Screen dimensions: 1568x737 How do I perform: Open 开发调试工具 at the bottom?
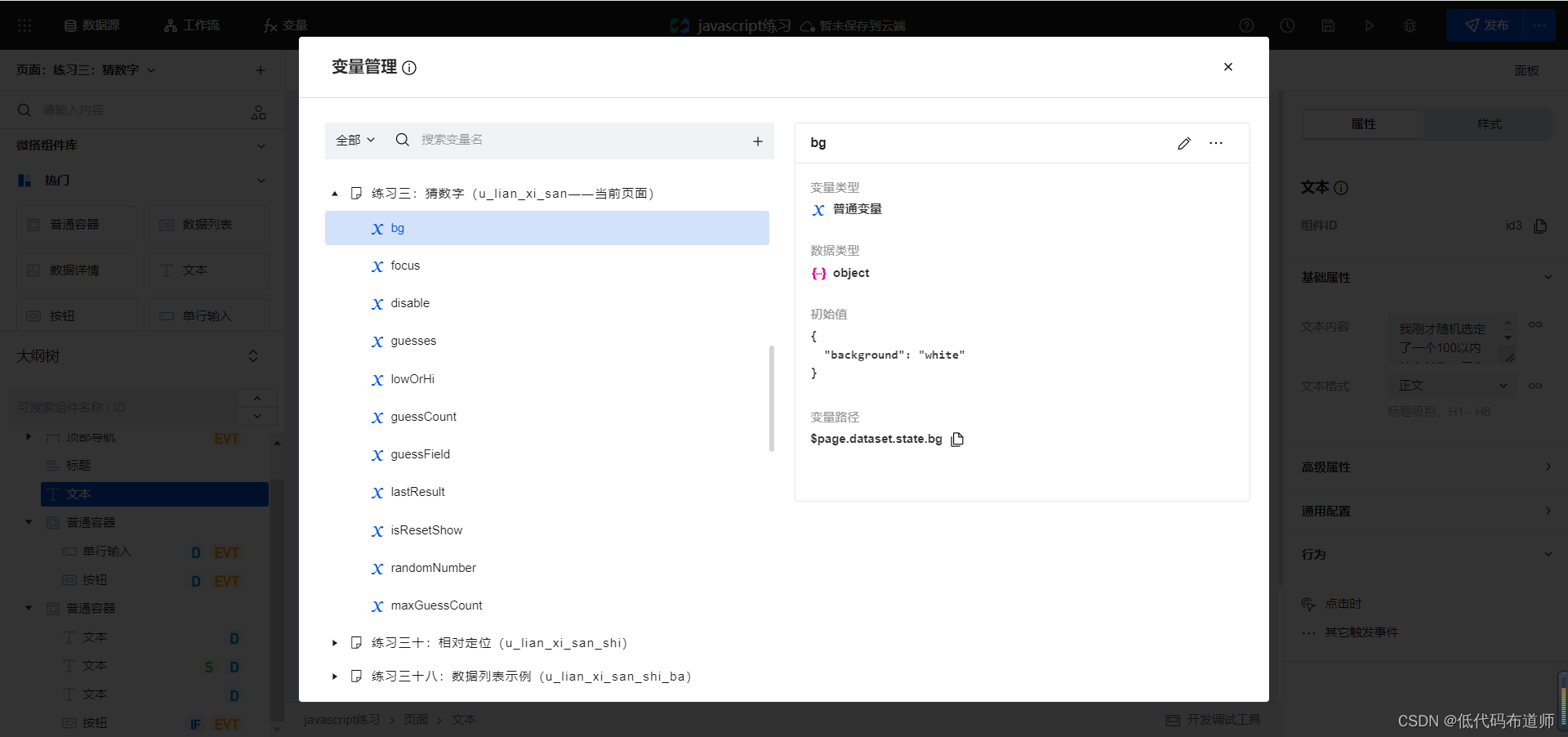click(x=1214, y=720)
